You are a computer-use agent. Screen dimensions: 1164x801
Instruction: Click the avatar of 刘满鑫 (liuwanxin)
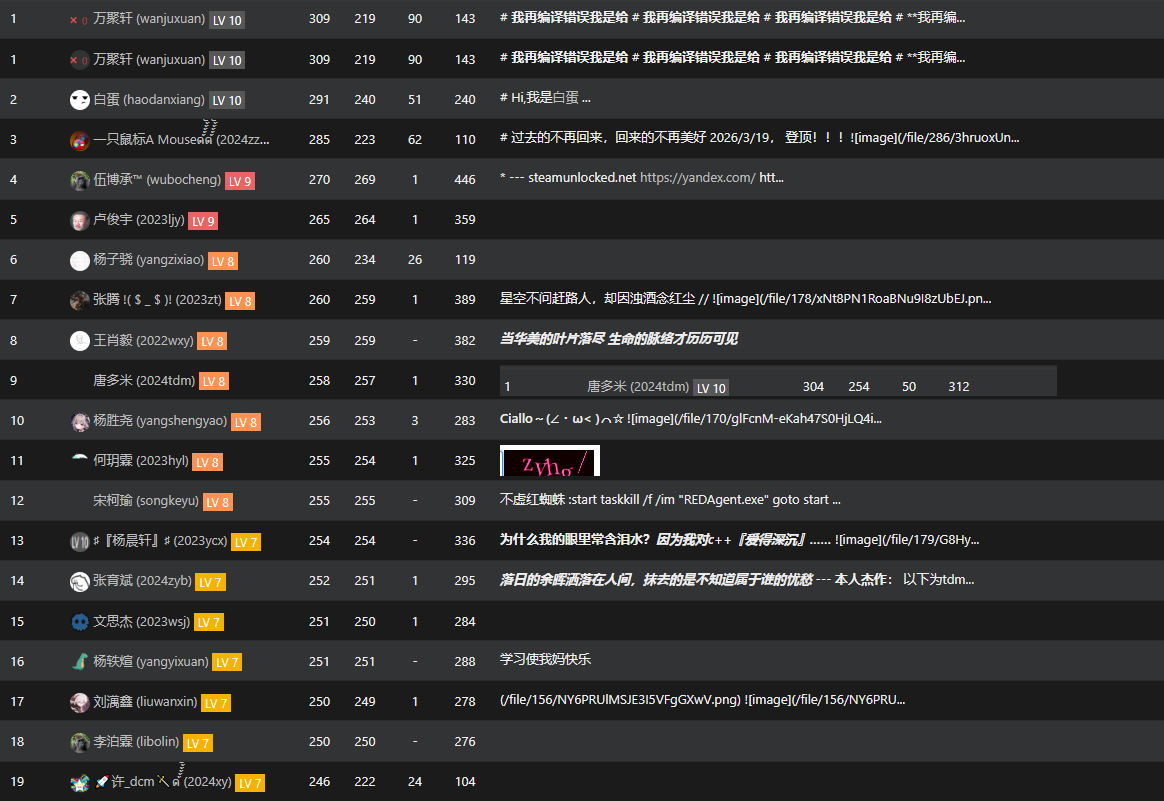pyautogui.click(x=79, y=702)
